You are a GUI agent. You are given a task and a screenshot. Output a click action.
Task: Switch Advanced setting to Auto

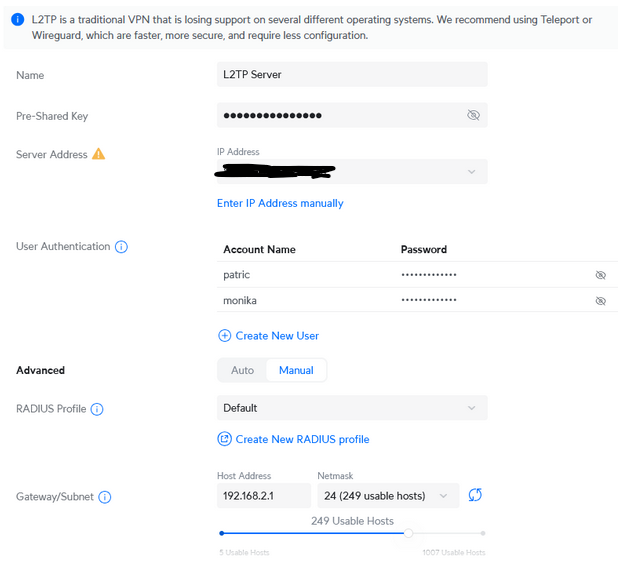point(243,370)
